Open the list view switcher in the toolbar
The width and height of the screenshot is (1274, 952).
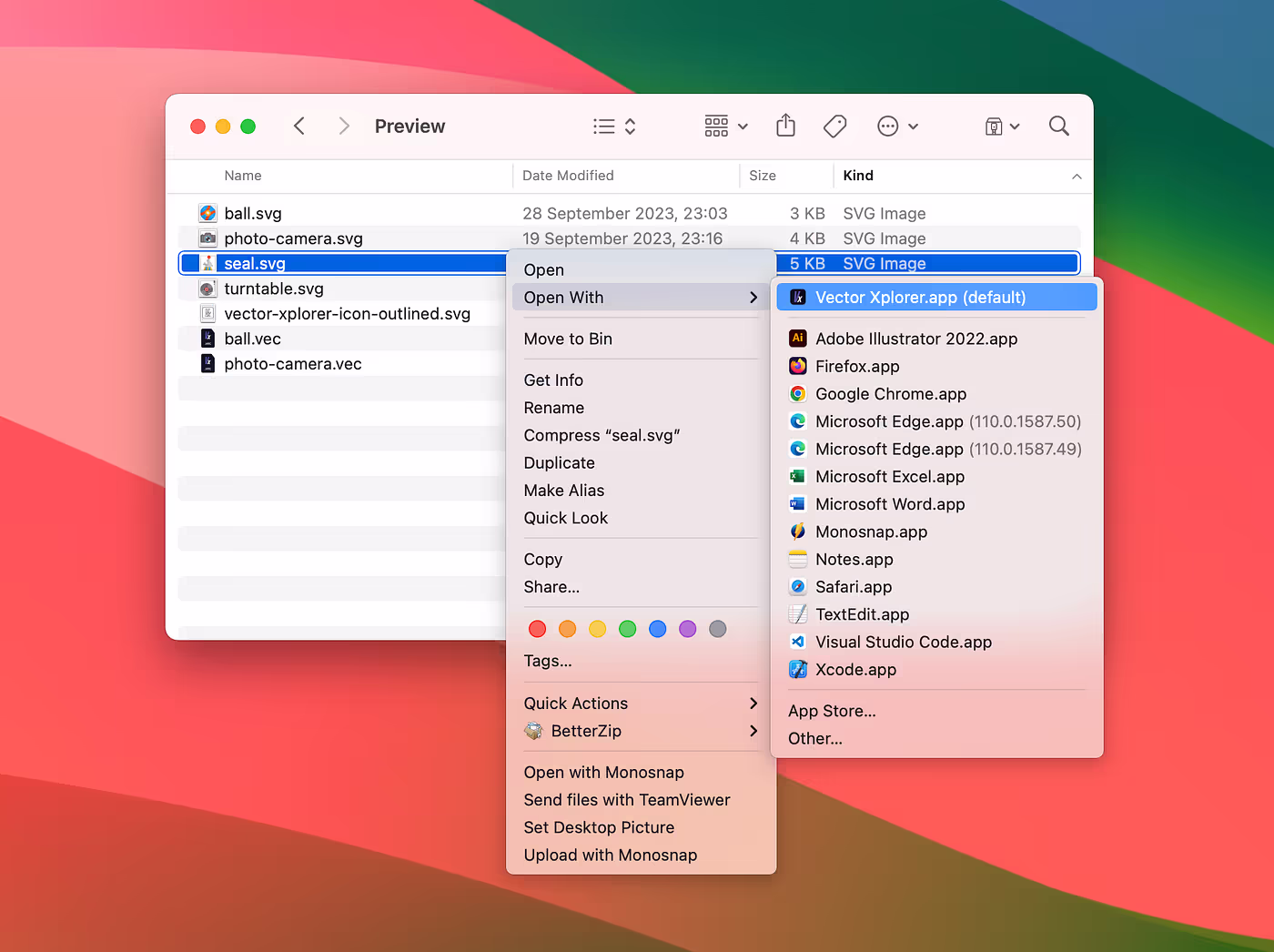coord(614,127)
